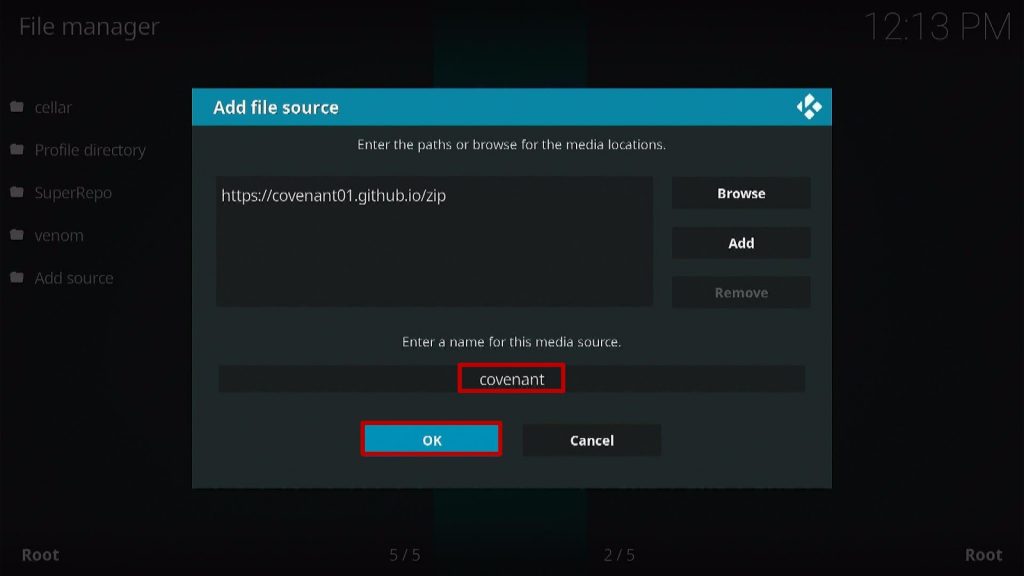The height and width of the screenshot is (576, 1024).
Task: Click the 2 / 5 item counter
Action: point(619,555)
